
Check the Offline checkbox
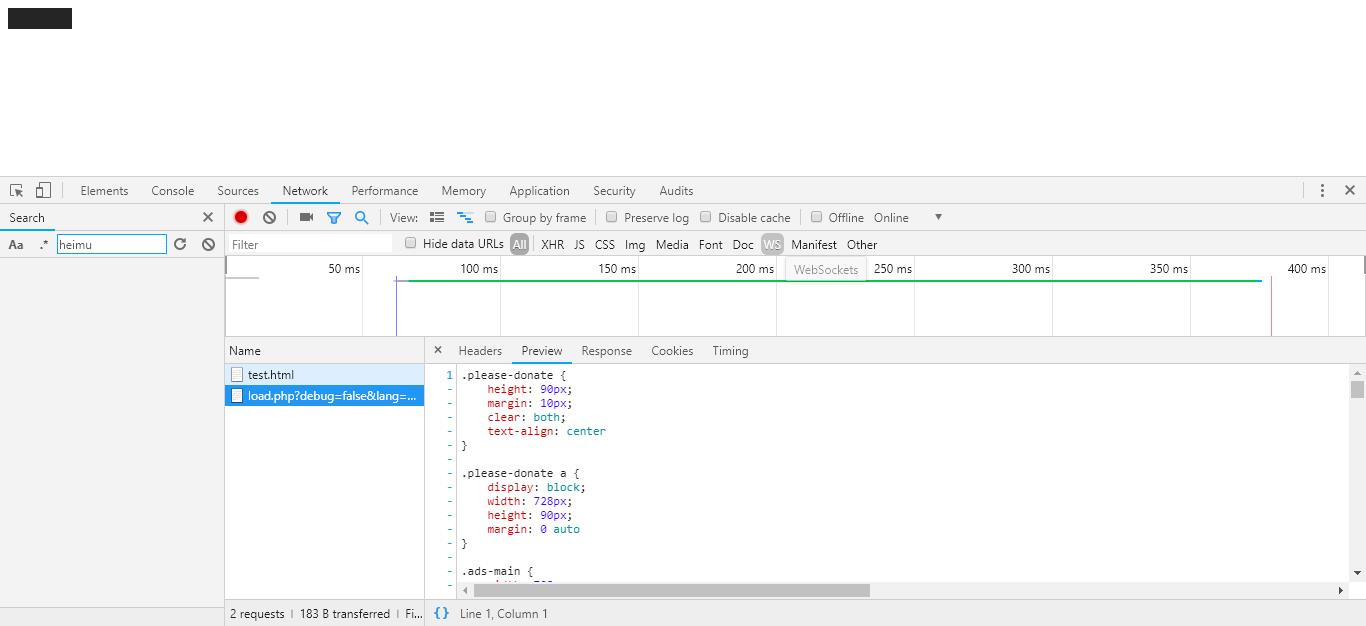[x=816, y=217]
